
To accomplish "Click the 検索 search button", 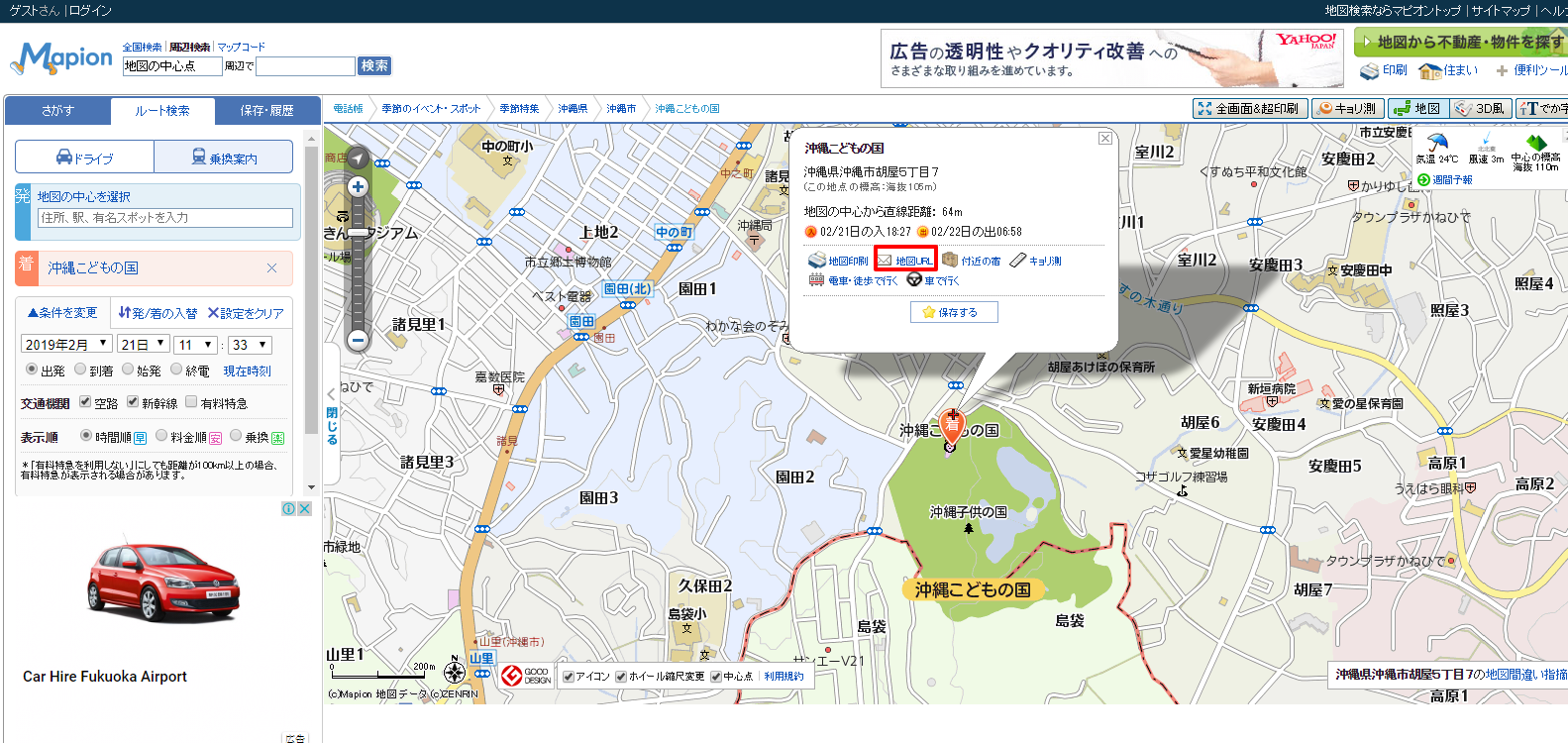I will tap(374, 66).
